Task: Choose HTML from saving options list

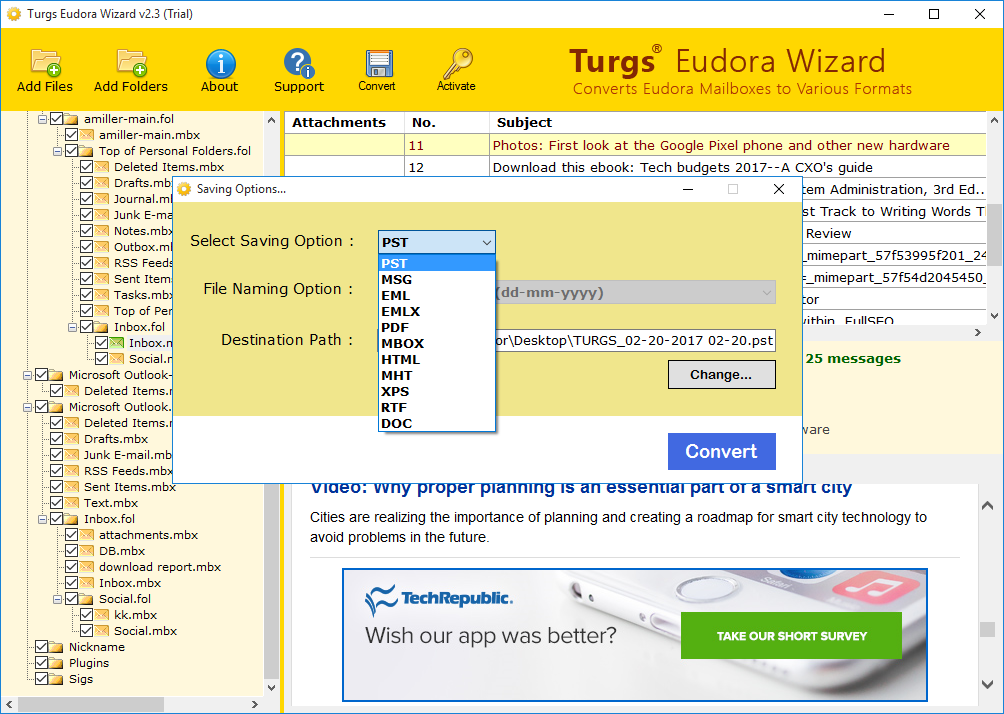Action: (x=437, y=359)
